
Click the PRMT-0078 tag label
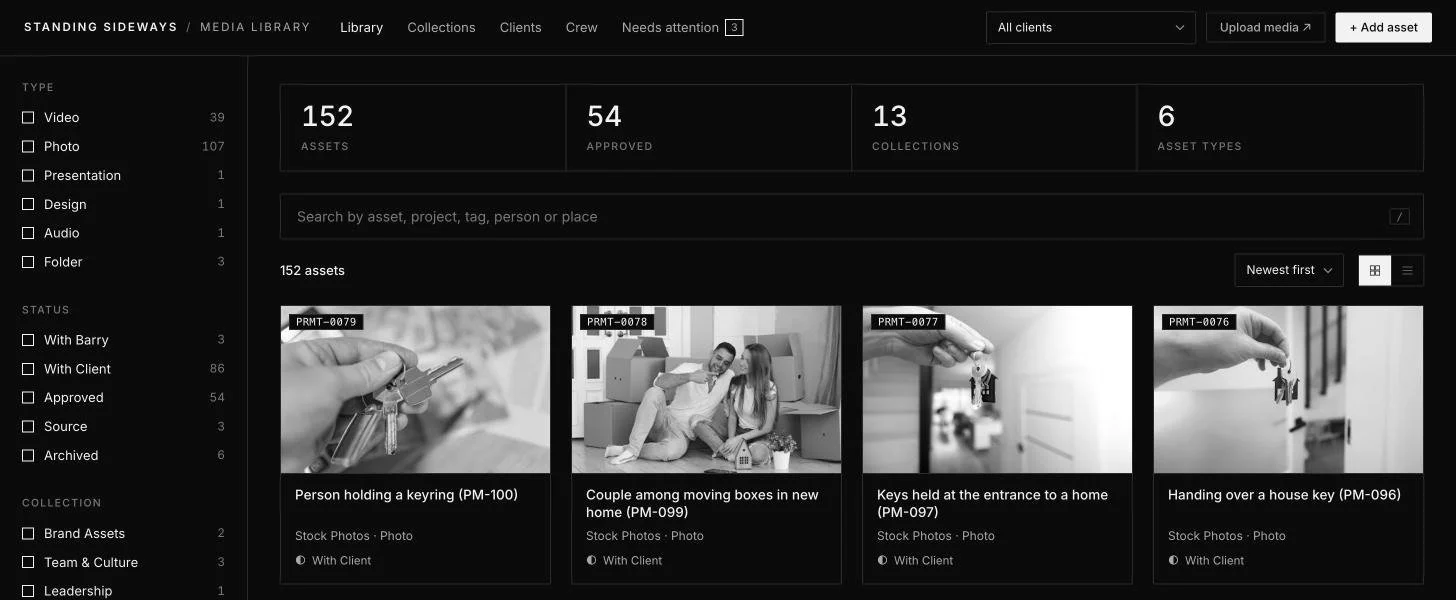[x=617, y=322]
